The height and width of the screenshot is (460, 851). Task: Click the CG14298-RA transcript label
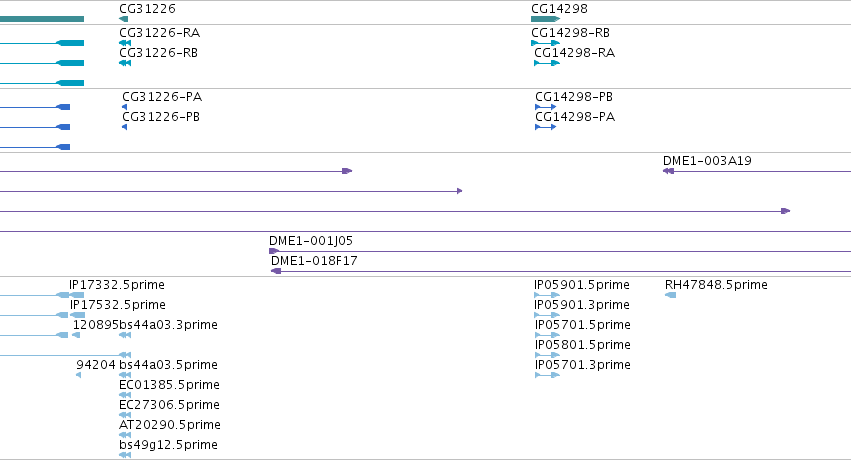574,53
